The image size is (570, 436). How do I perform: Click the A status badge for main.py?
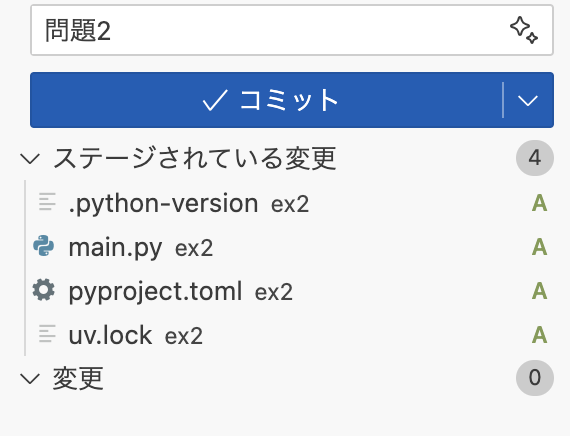point(539,247)
